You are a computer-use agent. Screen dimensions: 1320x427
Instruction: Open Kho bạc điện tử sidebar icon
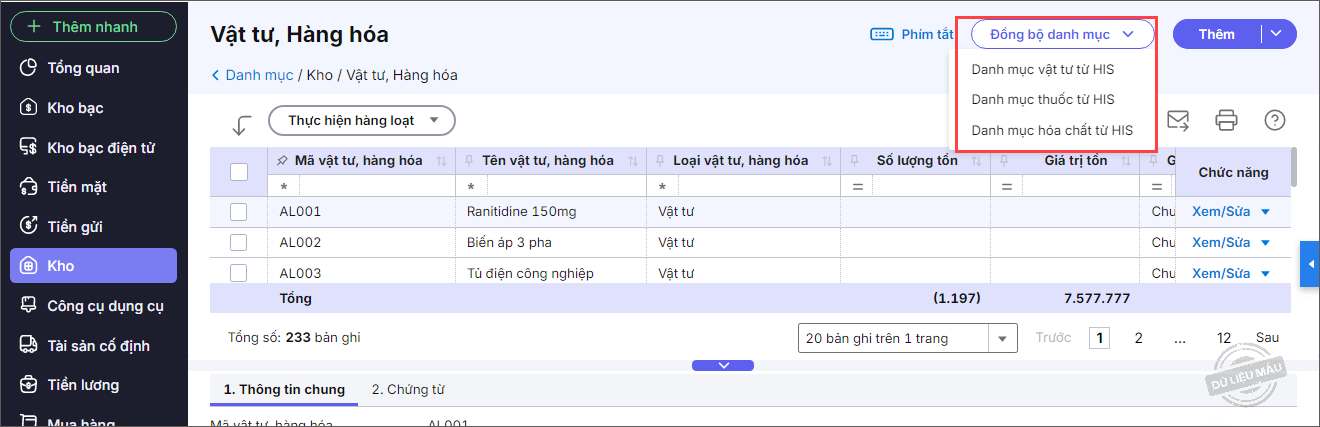(30, 148)
